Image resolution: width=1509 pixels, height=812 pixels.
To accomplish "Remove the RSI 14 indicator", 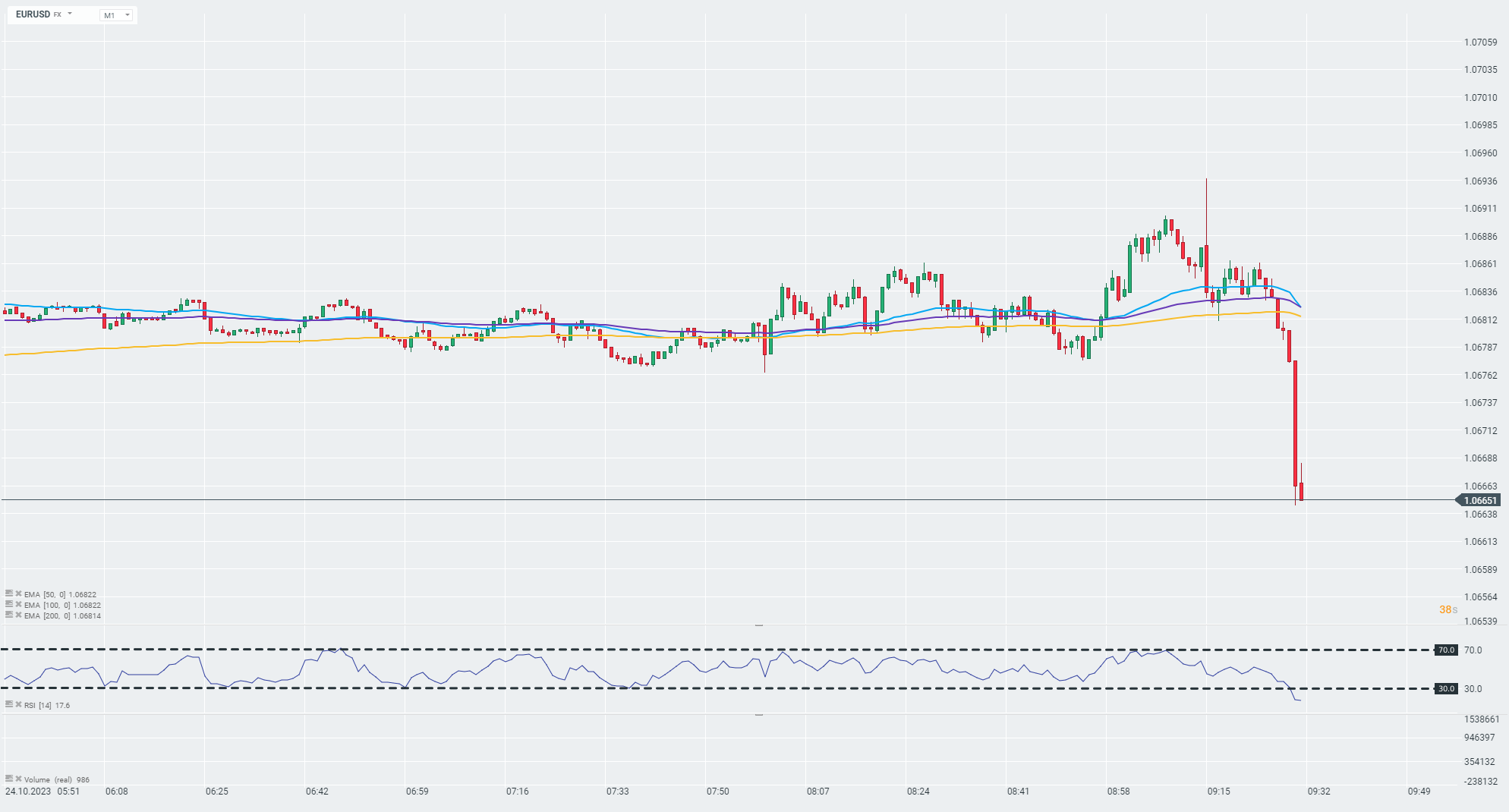I will (18, 704).
